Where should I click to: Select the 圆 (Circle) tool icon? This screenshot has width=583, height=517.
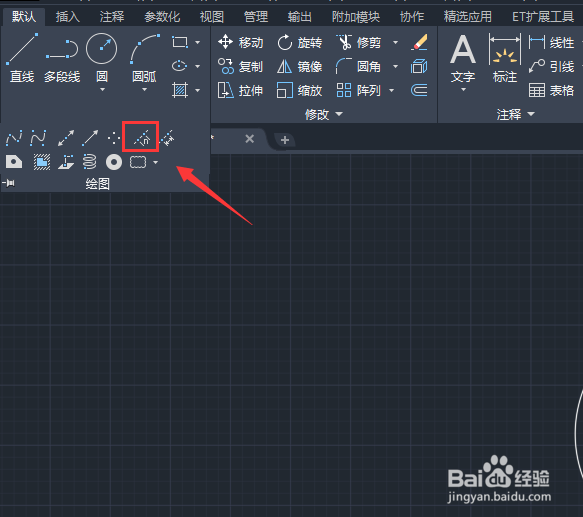pyautogui.click(x=102, y=48)
